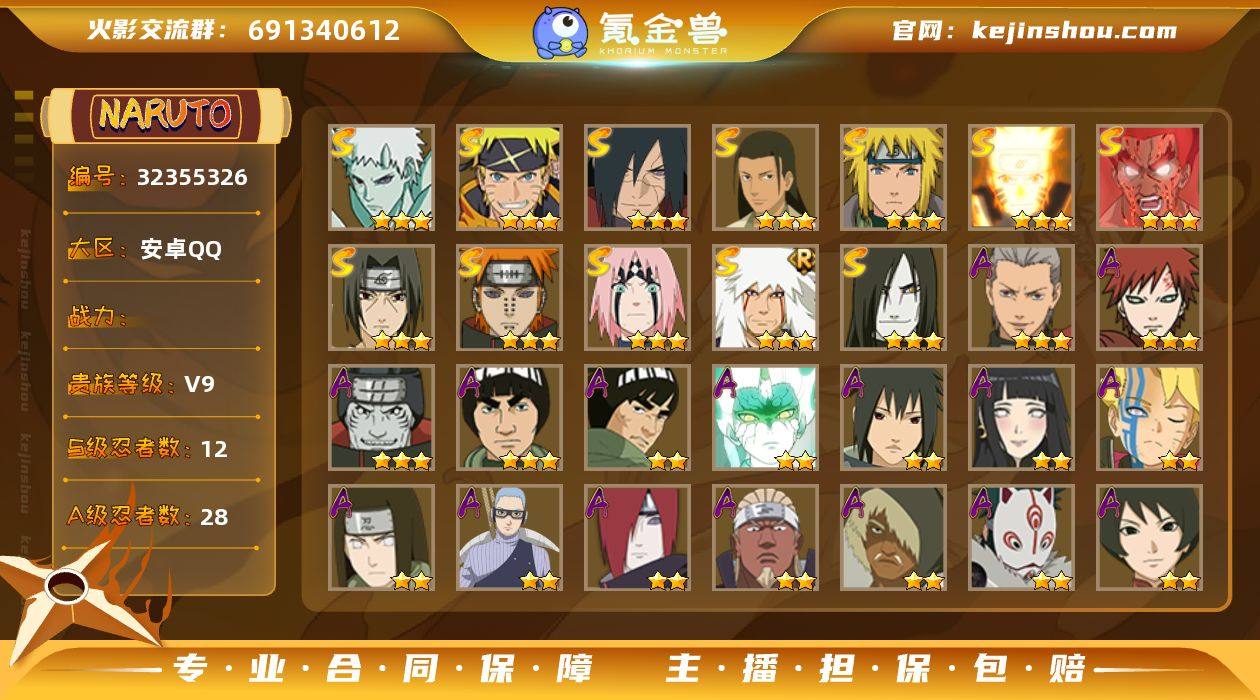Click the A-rank ninja count 28 row
This screenshot has height=700, width=1260.
(160, 516)
